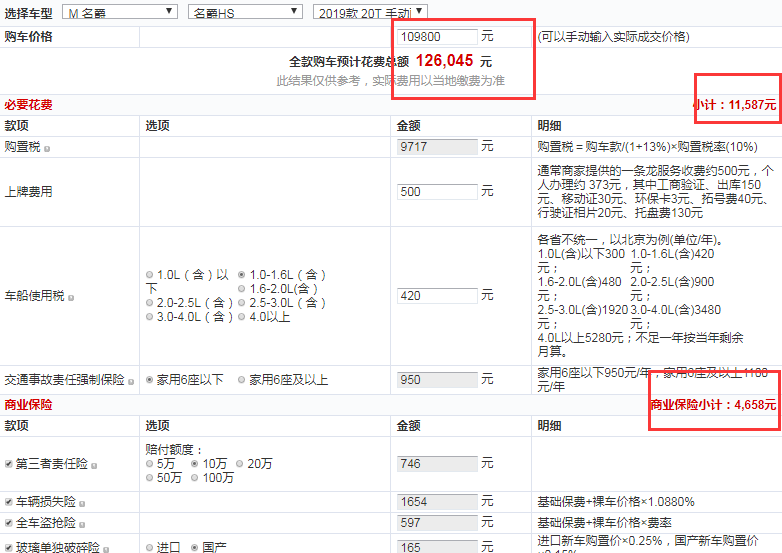Viewport: 782px width, 553px height.
Task: Click the purchase tax formula text
Action: [647, 147]
